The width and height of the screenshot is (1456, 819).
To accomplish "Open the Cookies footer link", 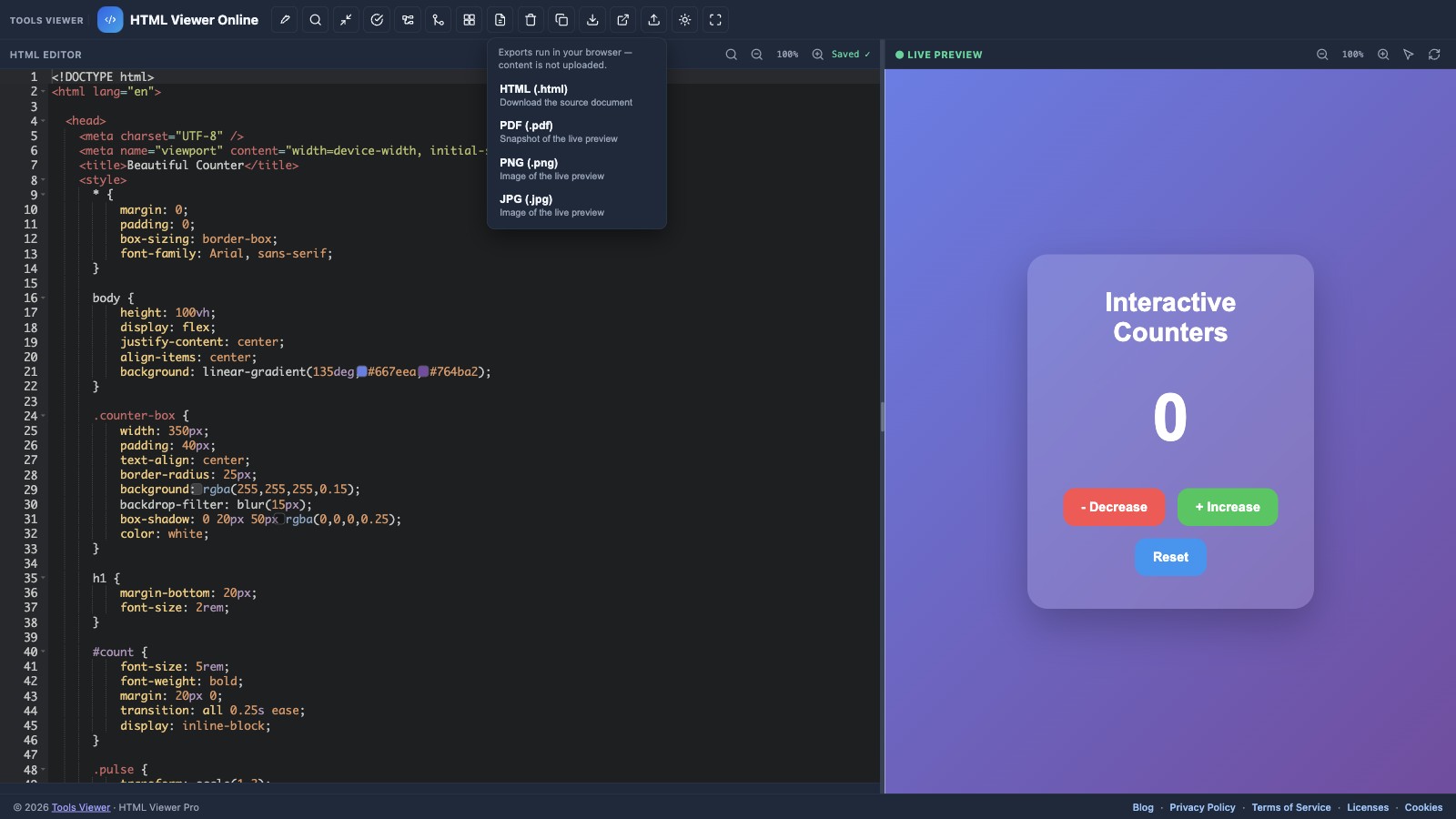I will (x=1423, y=807).
